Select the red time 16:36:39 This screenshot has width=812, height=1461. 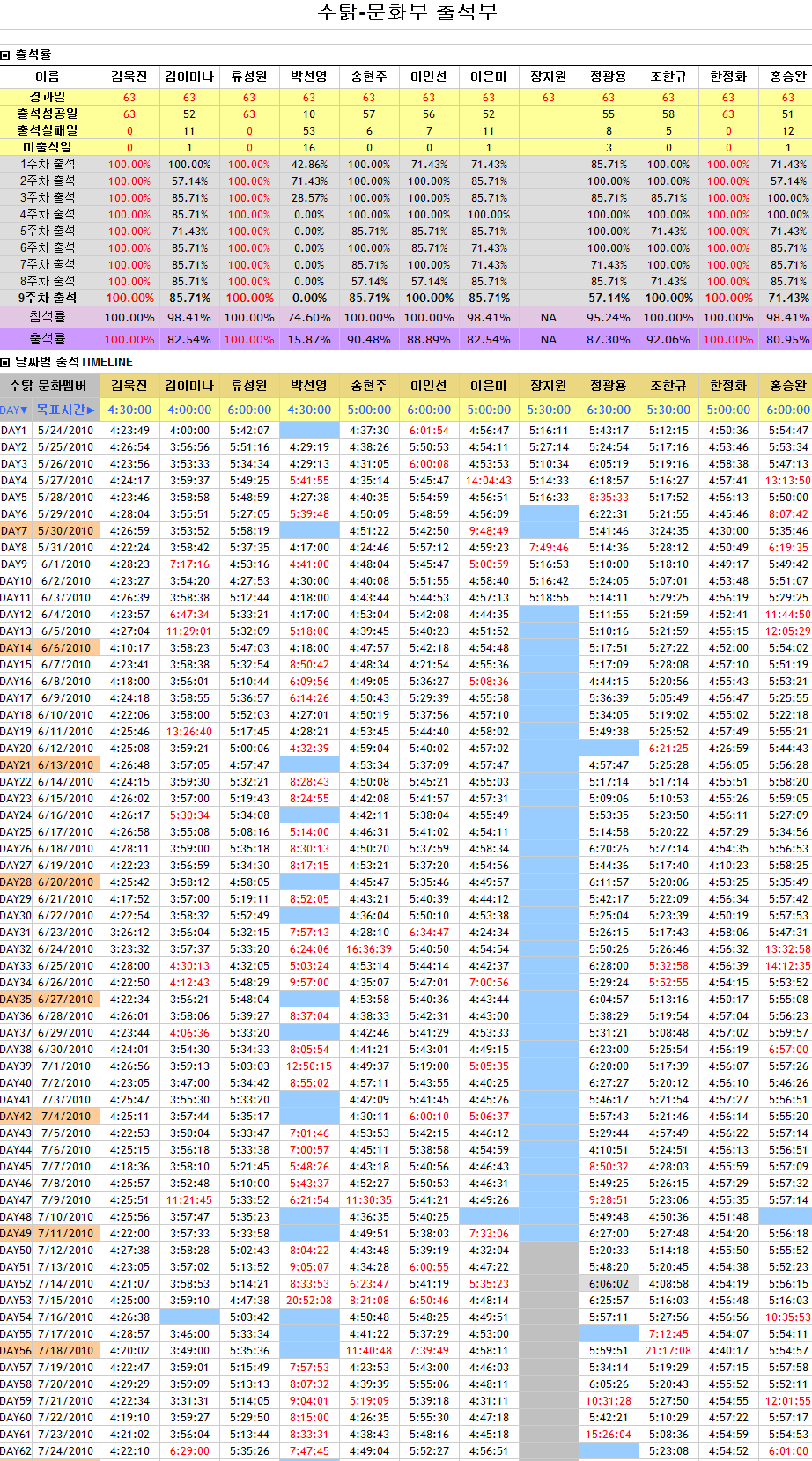[x=369, y=949]
